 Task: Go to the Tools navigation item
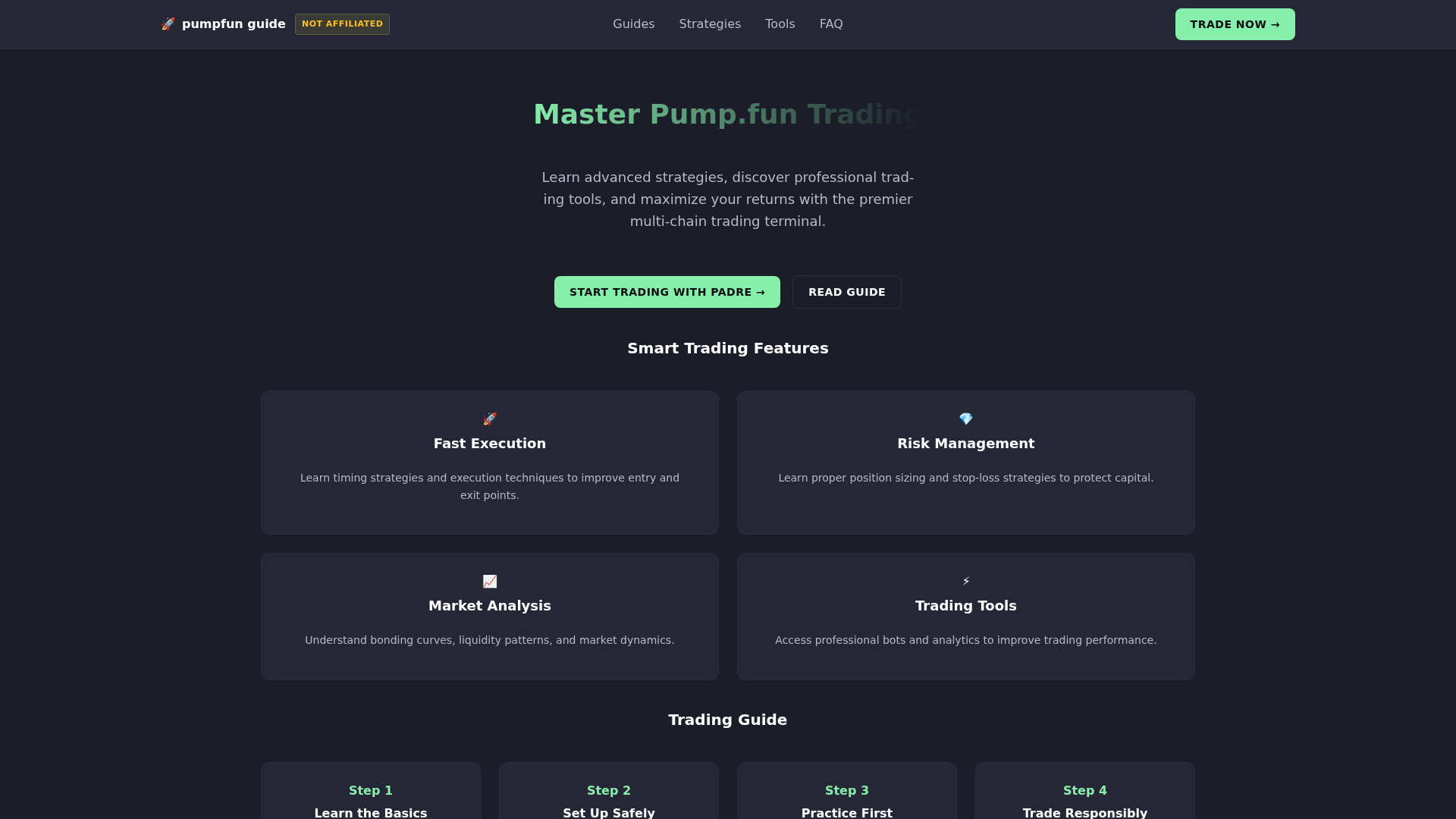[x=780, y=24]
